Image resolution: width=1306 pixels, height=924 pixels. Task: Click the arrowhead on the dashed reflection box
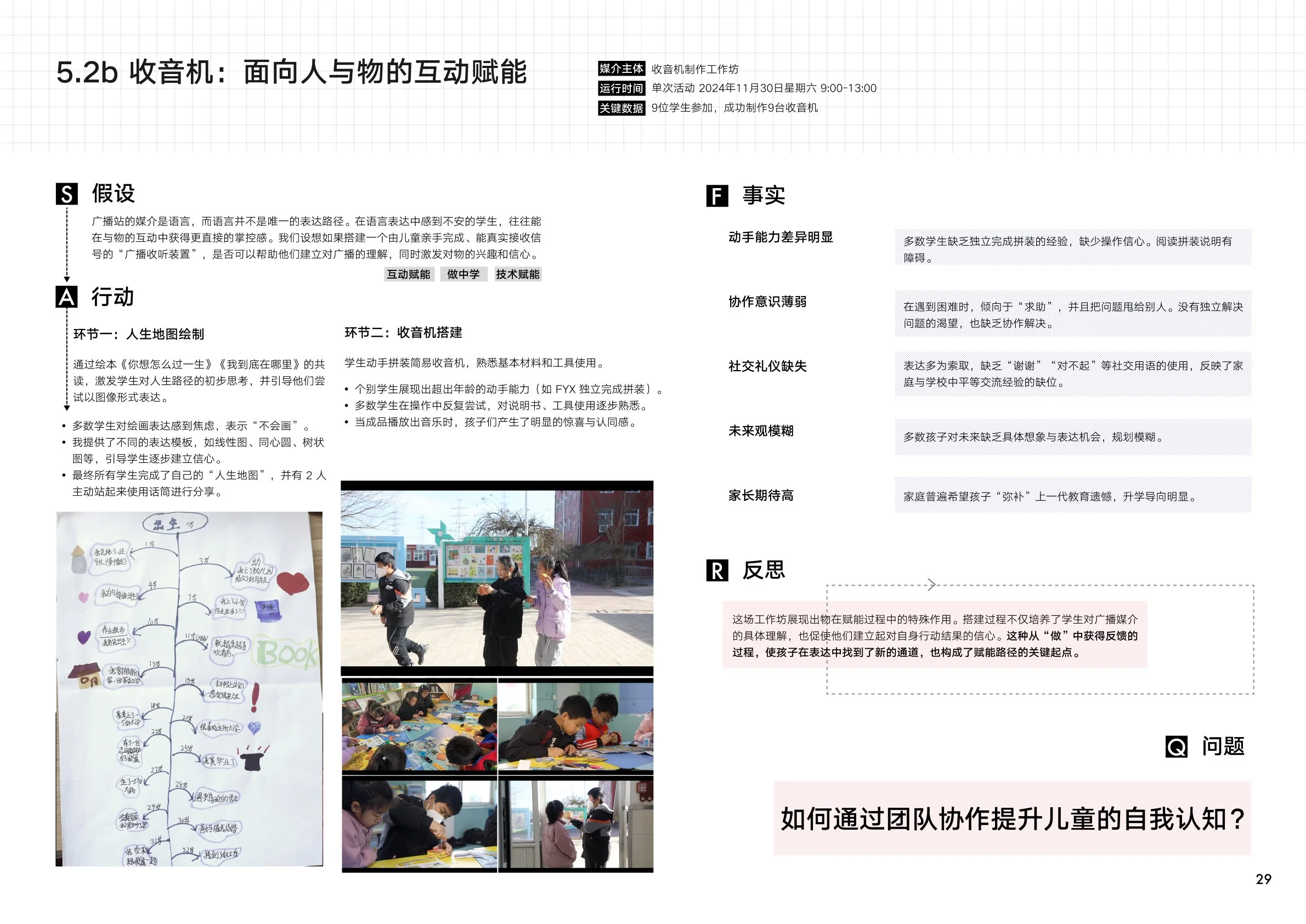pos(931,585)
